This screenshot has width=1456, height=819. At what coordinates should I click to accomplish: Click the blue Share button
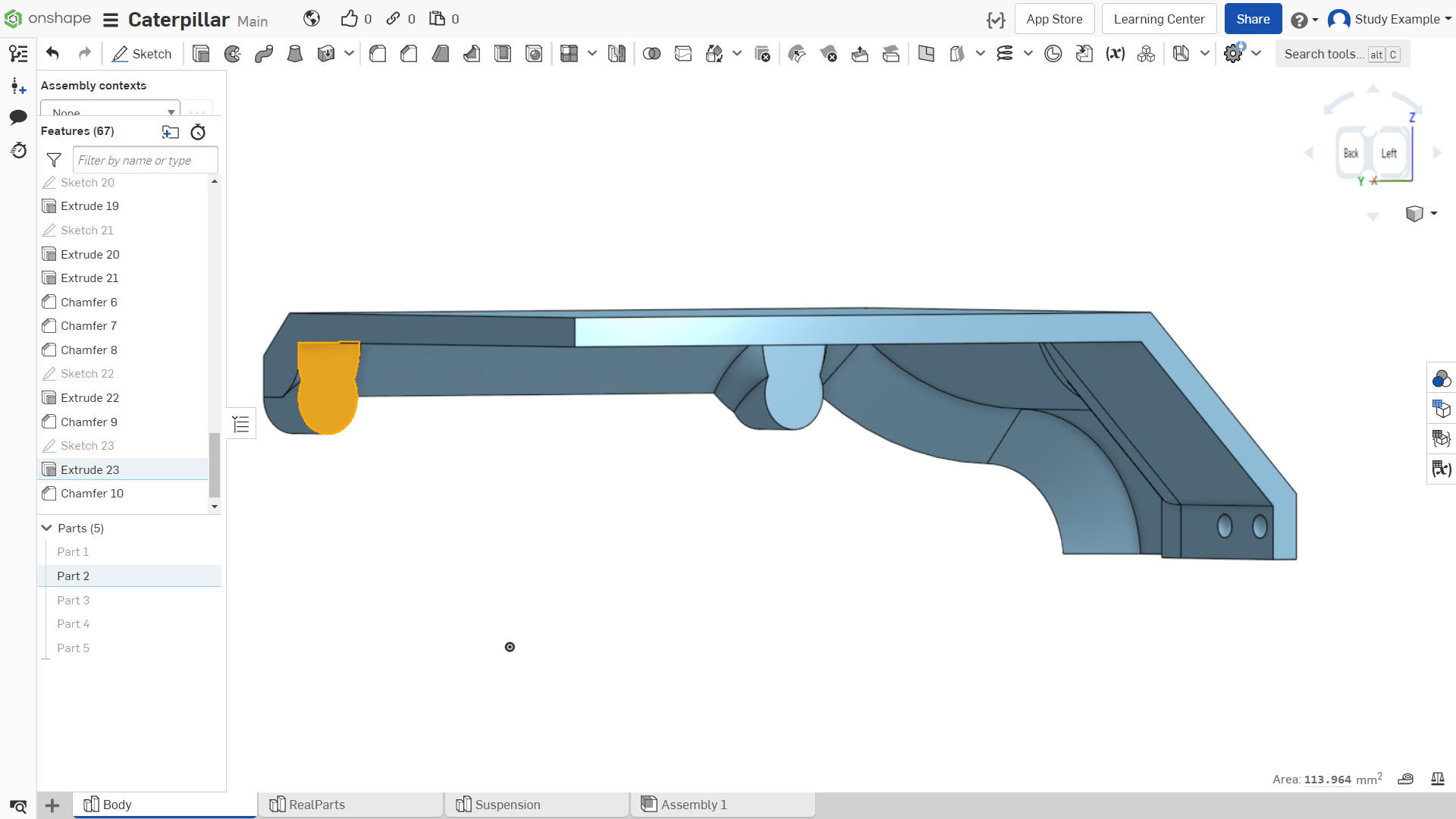coord(1253,19)
